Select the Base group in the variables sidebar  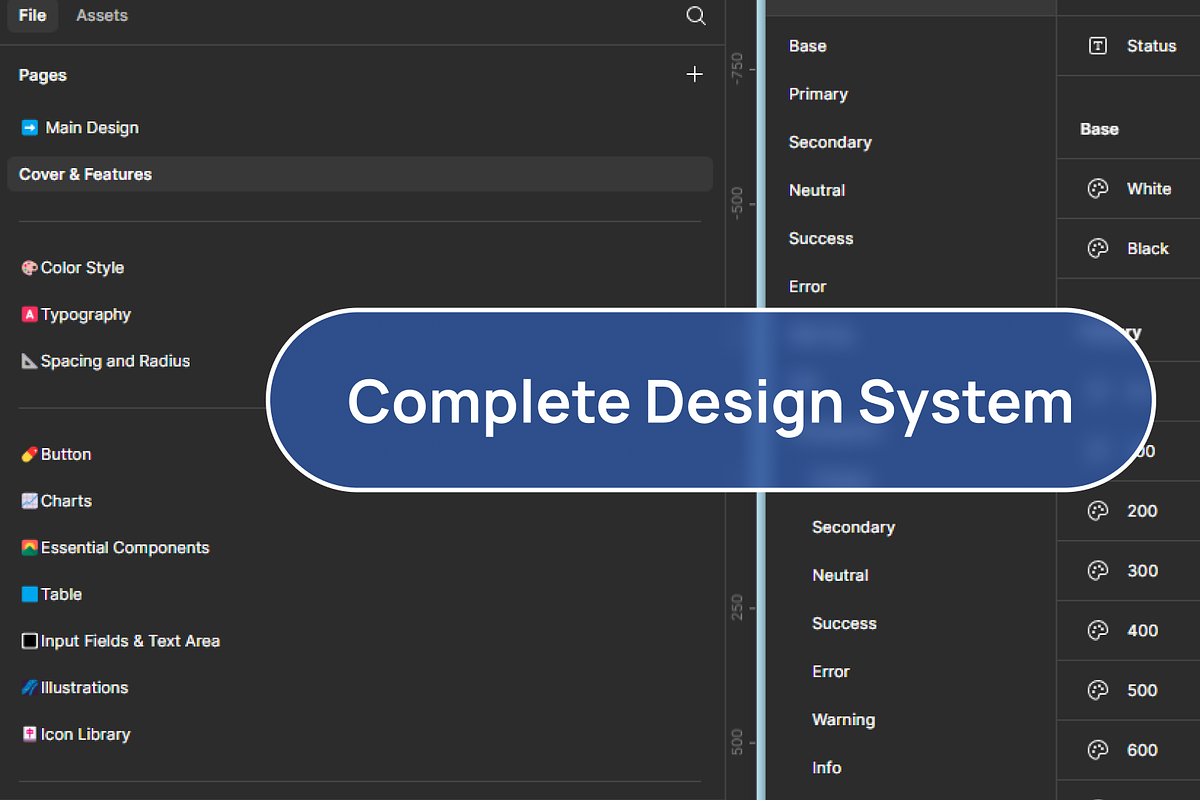808,46
